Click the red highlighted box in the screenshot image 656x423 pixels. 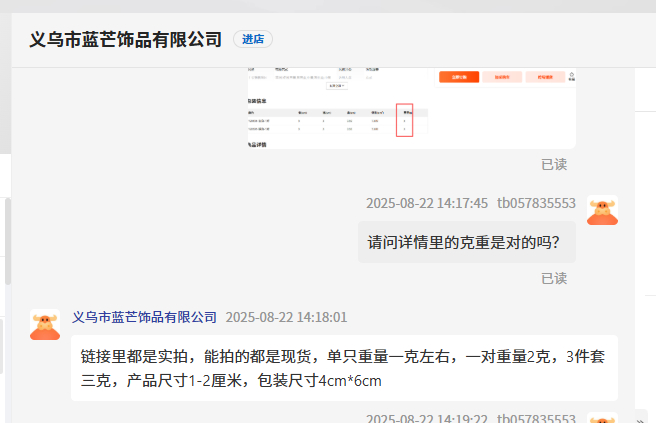click(x=404, y=120)
